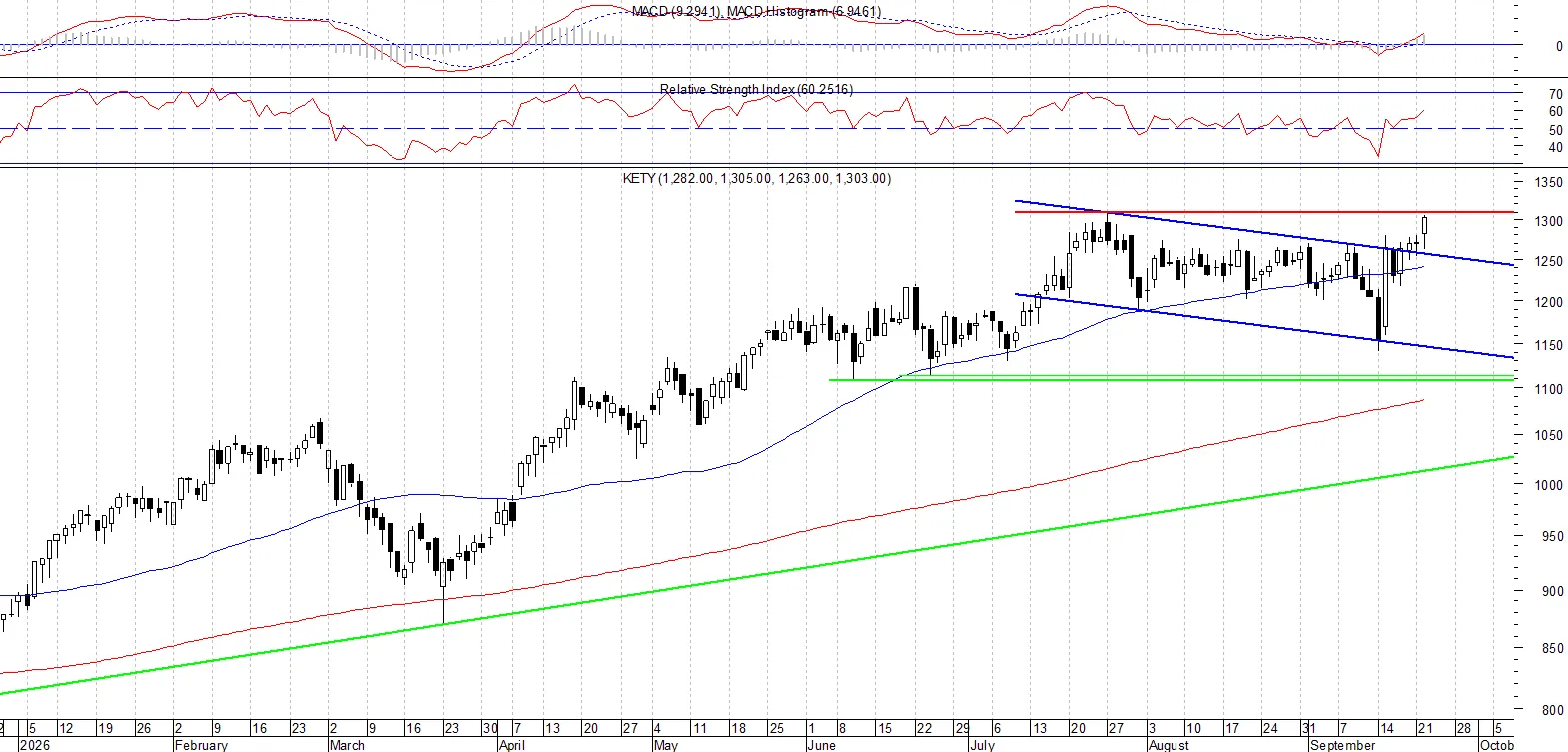Click the 950 price axis value
The width and height of the screenshot is (1568, 752).
click(1553, 537)
